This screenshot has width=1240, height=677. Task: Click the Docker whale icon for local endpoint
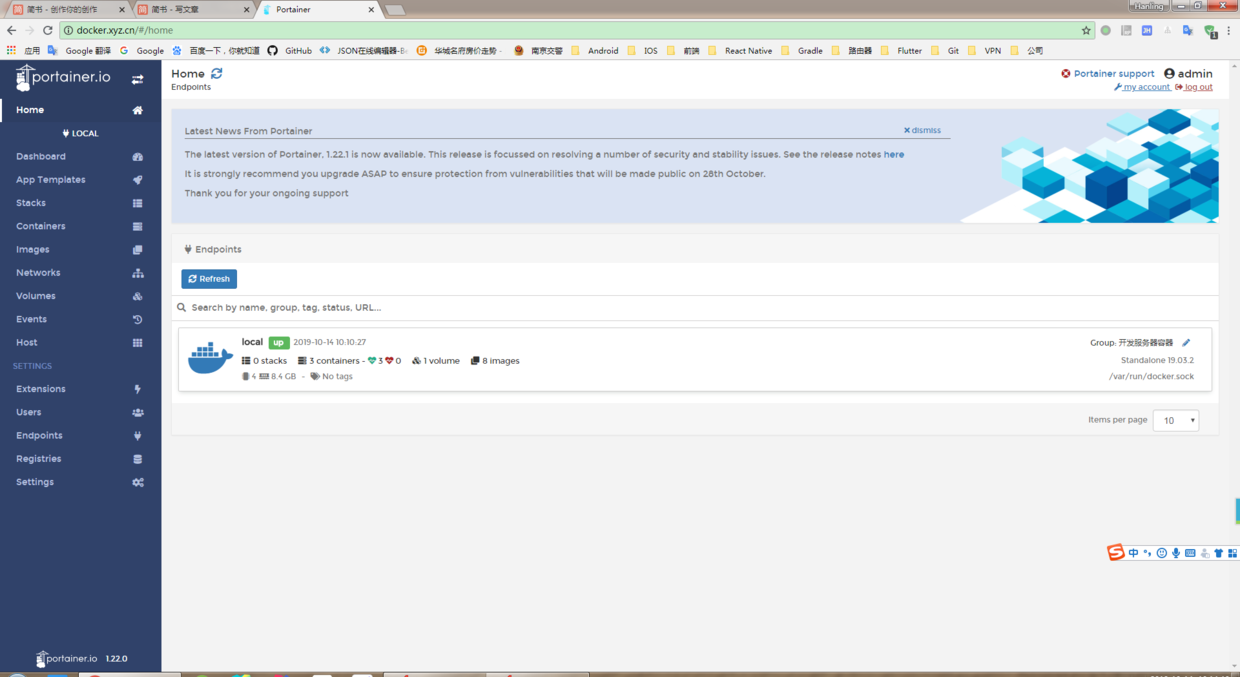[x=210, y=358]
